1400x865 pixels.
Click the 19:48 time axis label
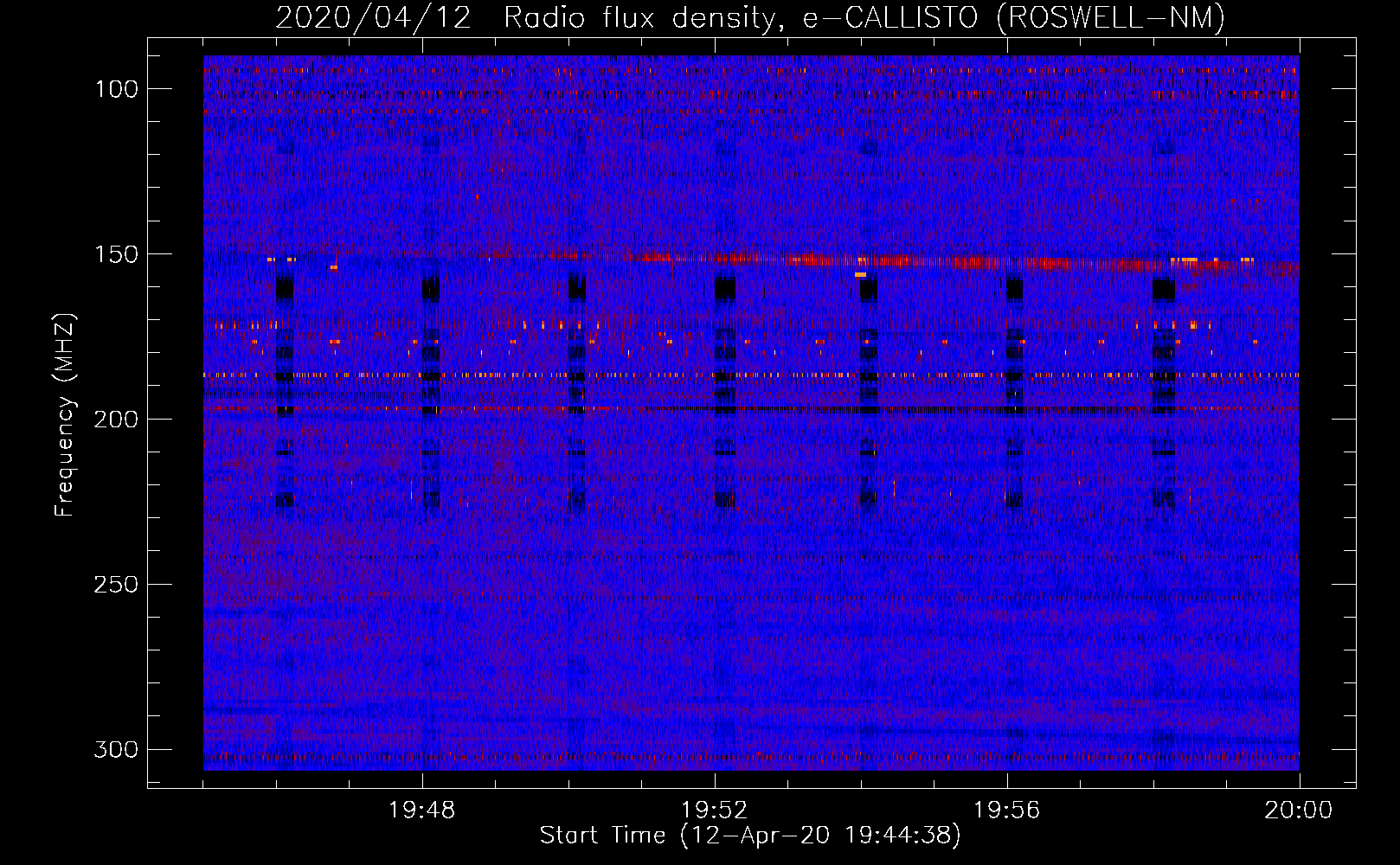(422, 811)
